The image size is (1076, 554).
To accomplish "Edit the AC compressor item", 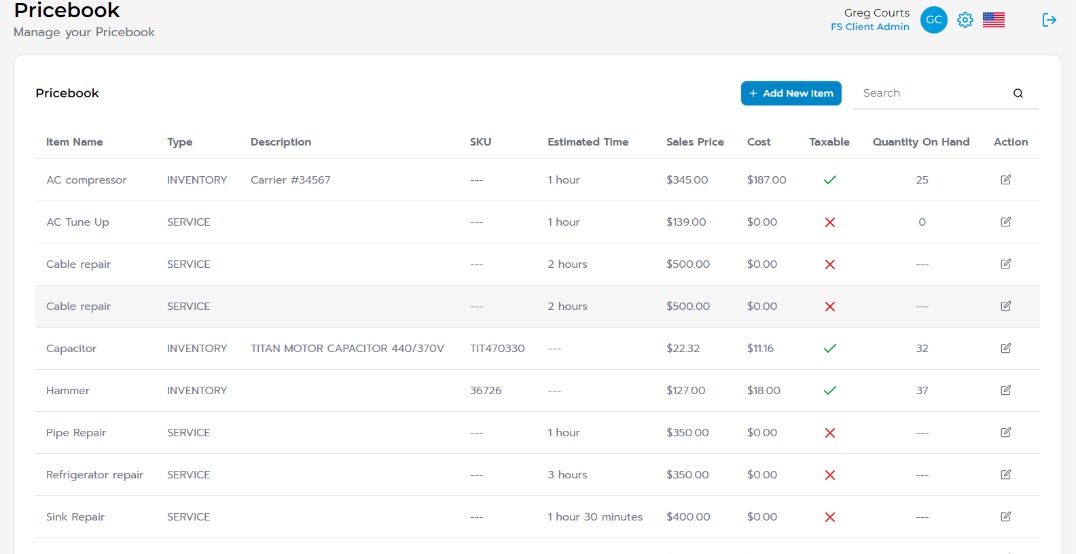I will 1005,180.
